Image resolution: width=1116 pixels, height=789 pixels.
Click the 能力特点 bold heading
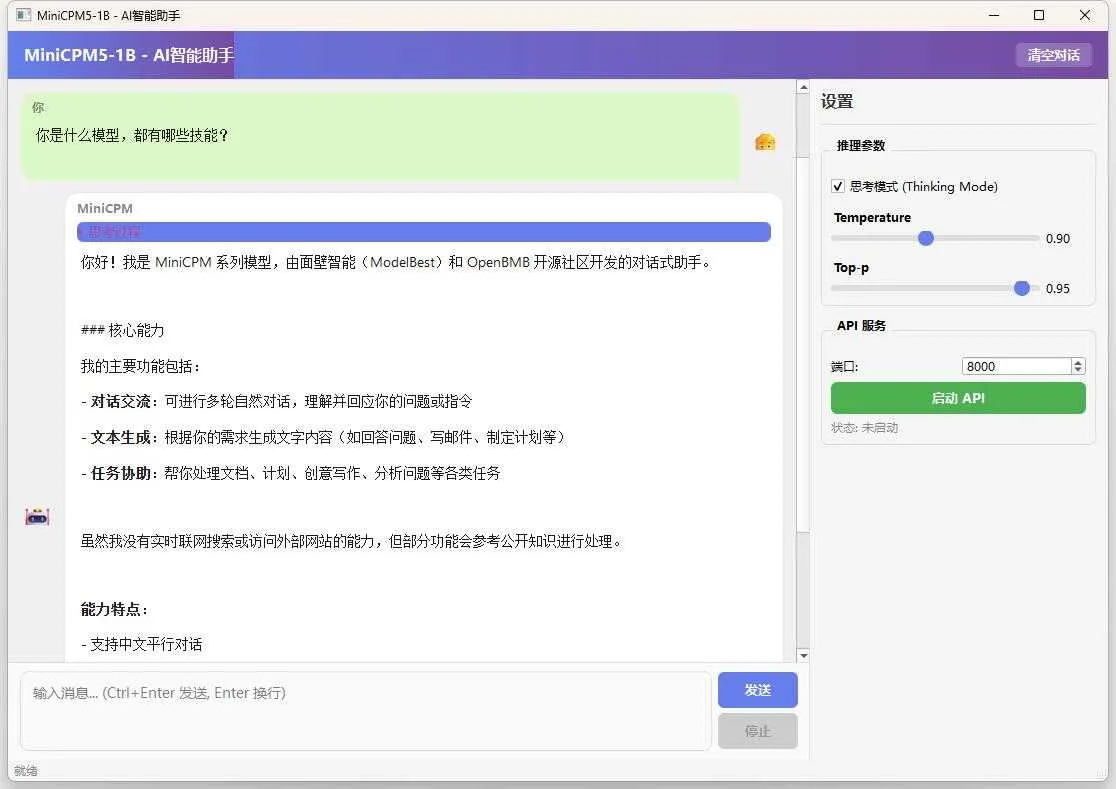click(114, 609)
